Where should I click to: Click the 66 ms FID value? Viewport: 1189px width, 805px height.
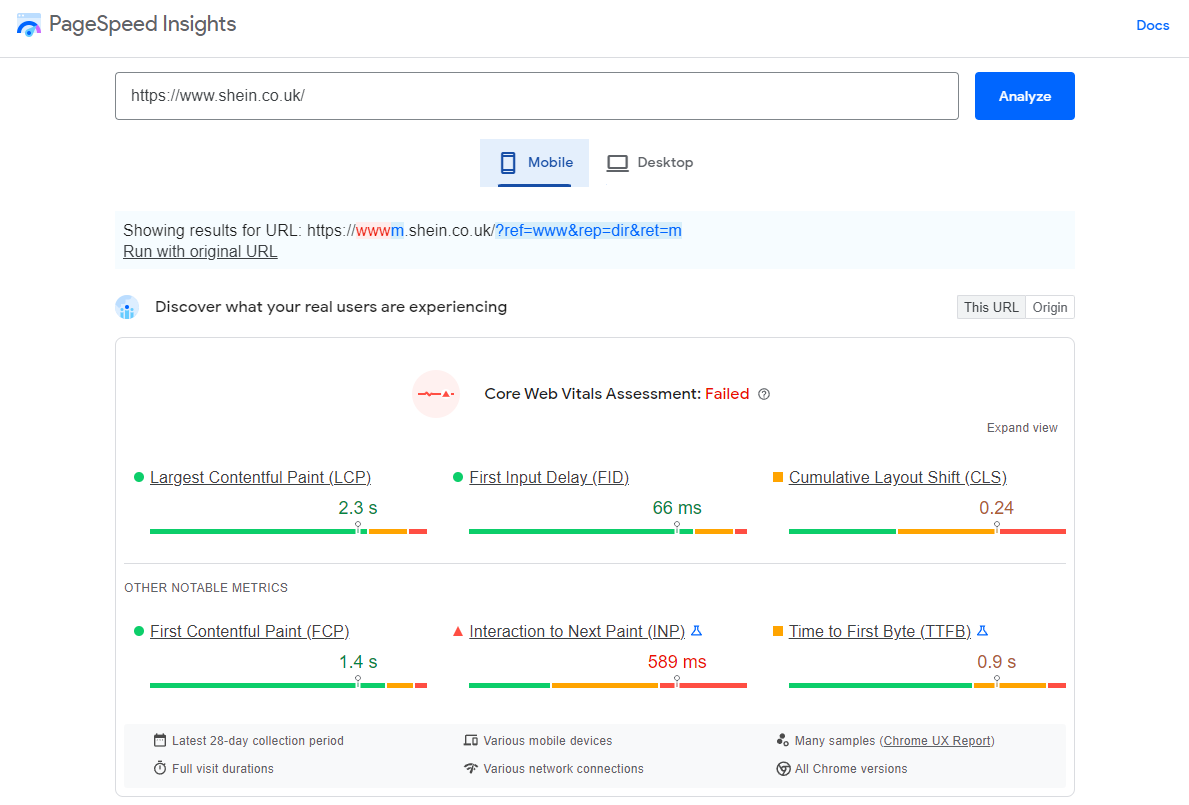677,508
